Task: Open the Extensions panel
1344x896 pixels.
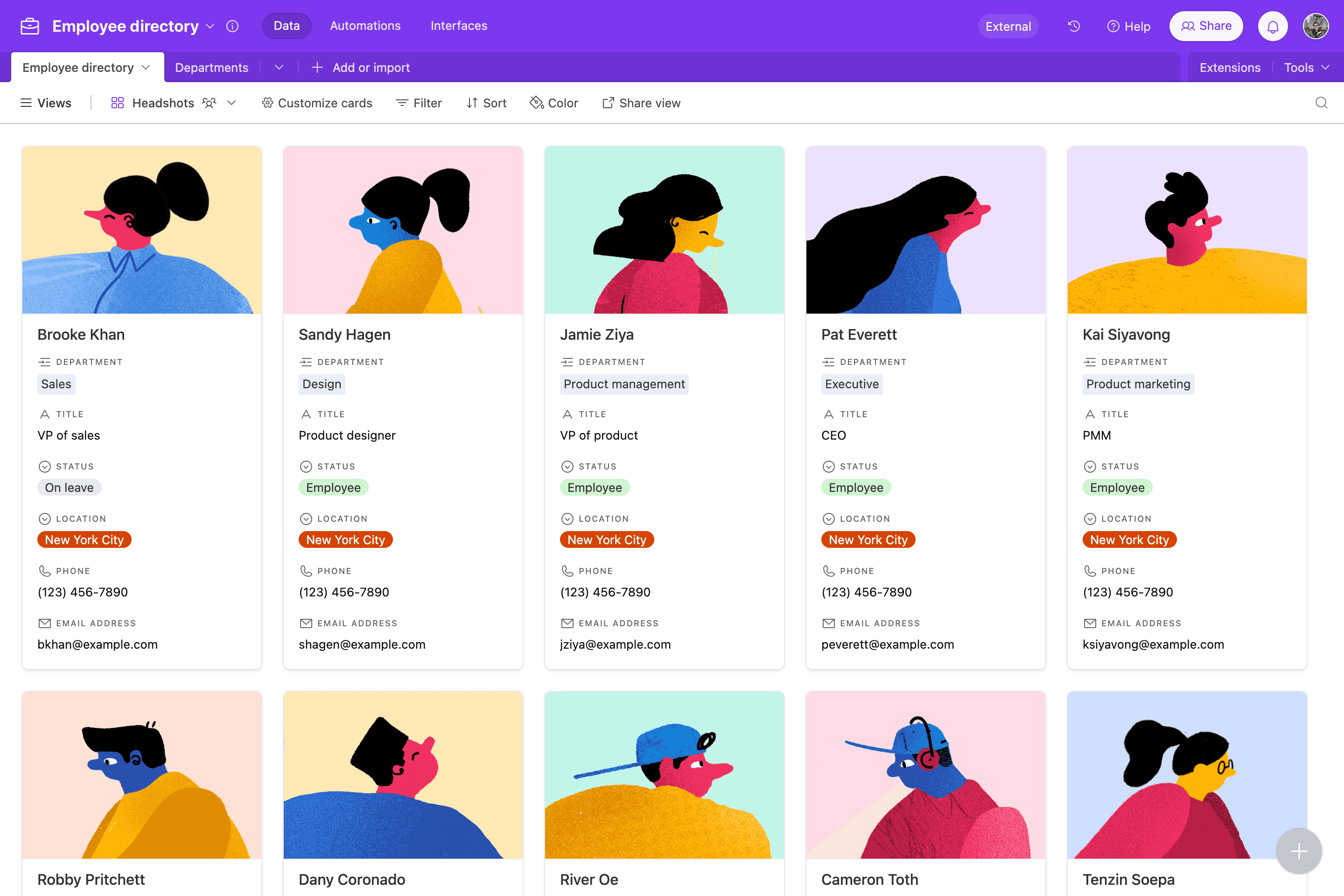Action: point(1230,67)
